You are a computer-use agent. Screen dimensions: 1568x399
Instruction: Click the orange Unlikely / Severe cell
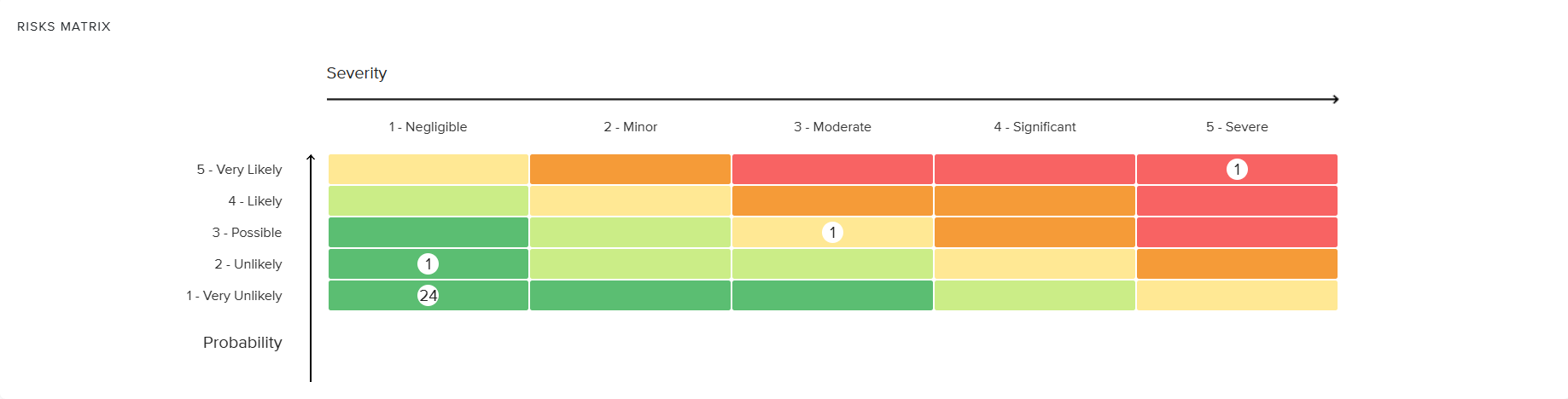(x=1237, y=264)
